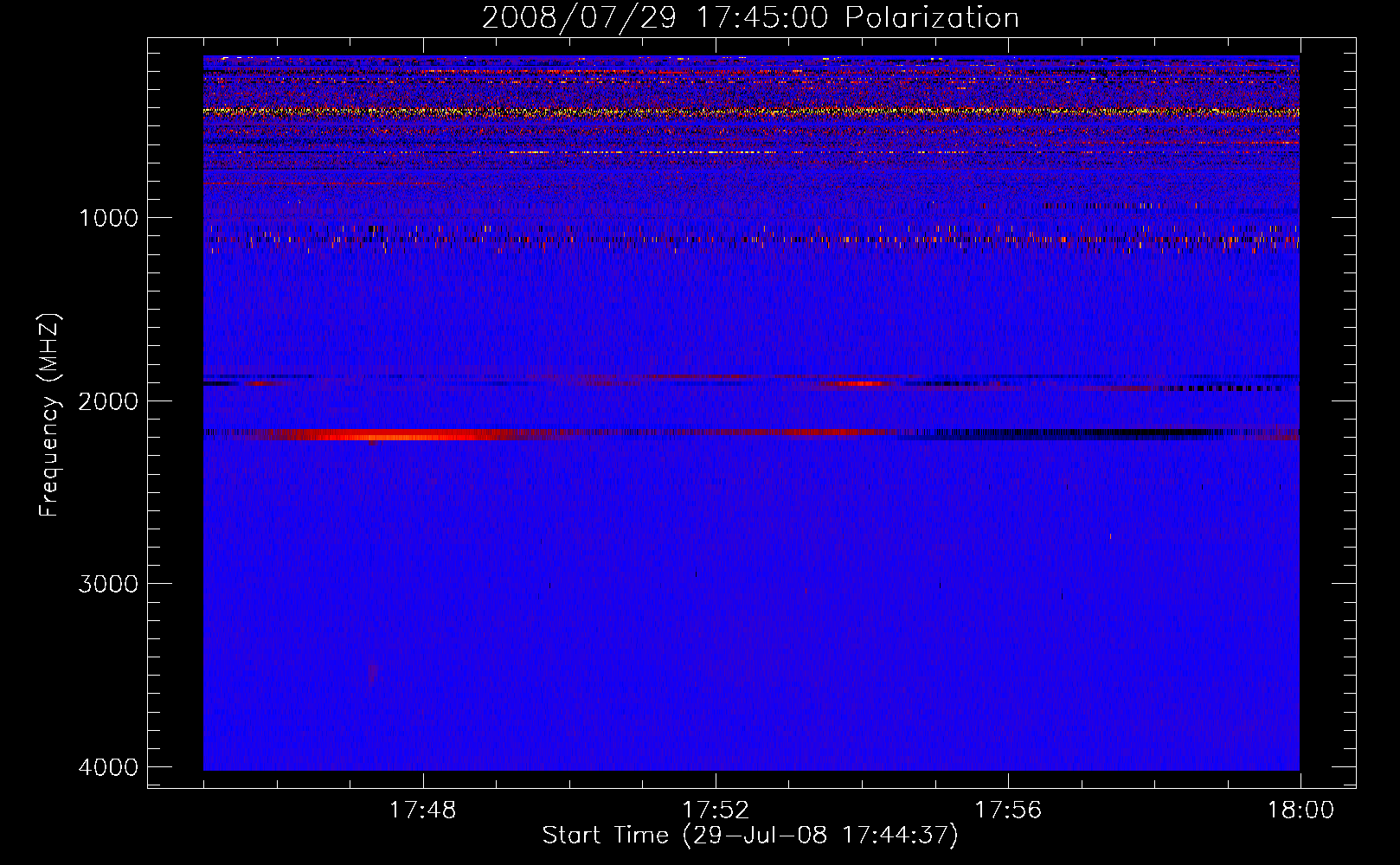The image size is (1400, 865).
Task: Select the 4000 frequency axis label
Action: point(108,767)
